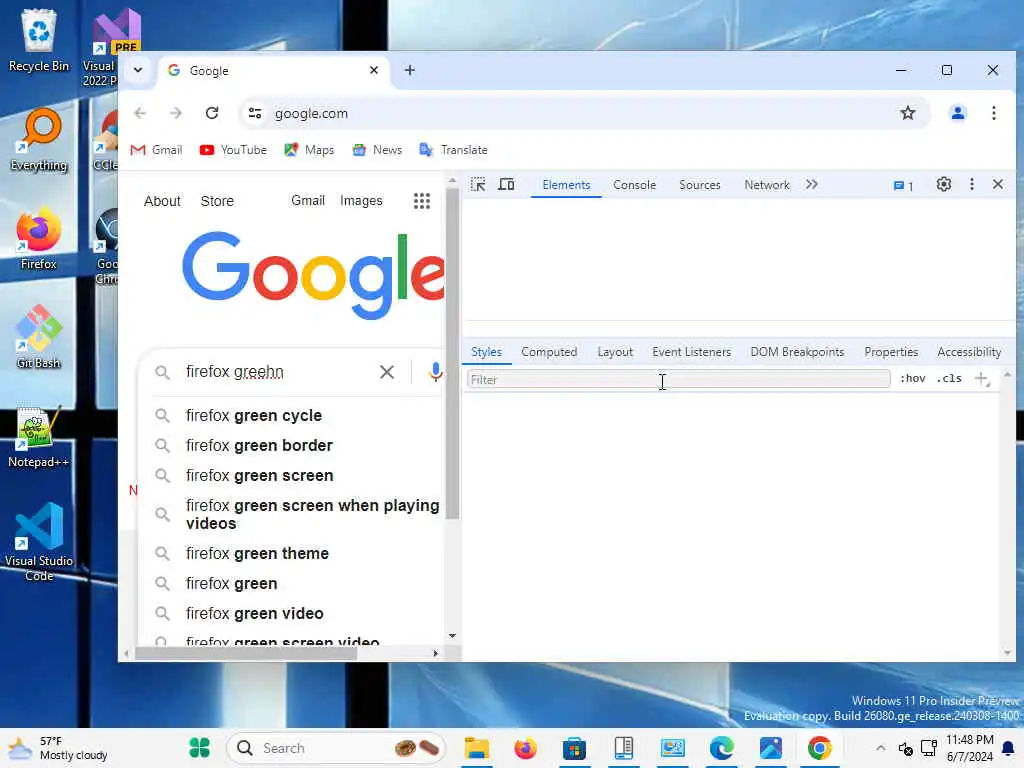Viewport: 1024px width, 768px height.
Task: Open the Accessibility tab
Action: [x=969, y=352]
